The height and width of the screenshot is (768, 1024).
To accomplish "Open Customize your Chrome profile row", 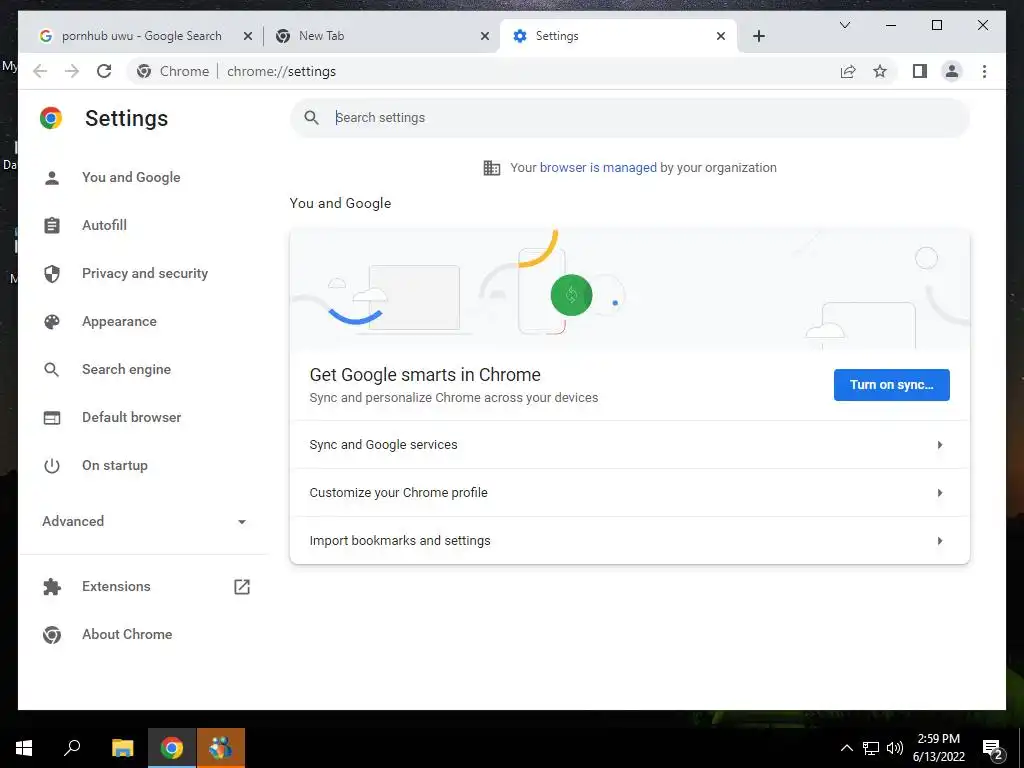I will 630,492.
